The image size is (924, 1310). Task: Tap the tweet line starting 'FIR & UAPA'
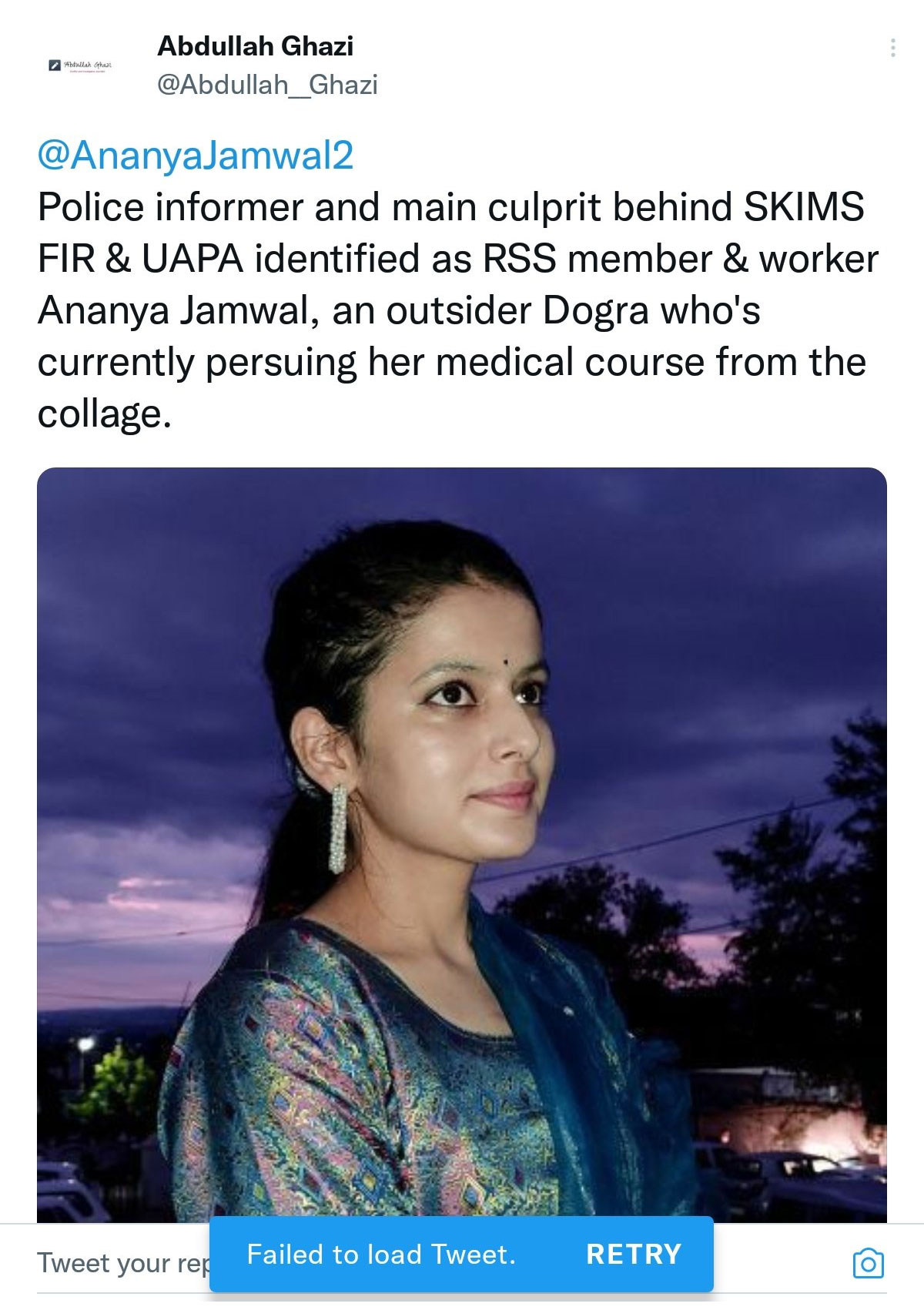coord(457,259)
